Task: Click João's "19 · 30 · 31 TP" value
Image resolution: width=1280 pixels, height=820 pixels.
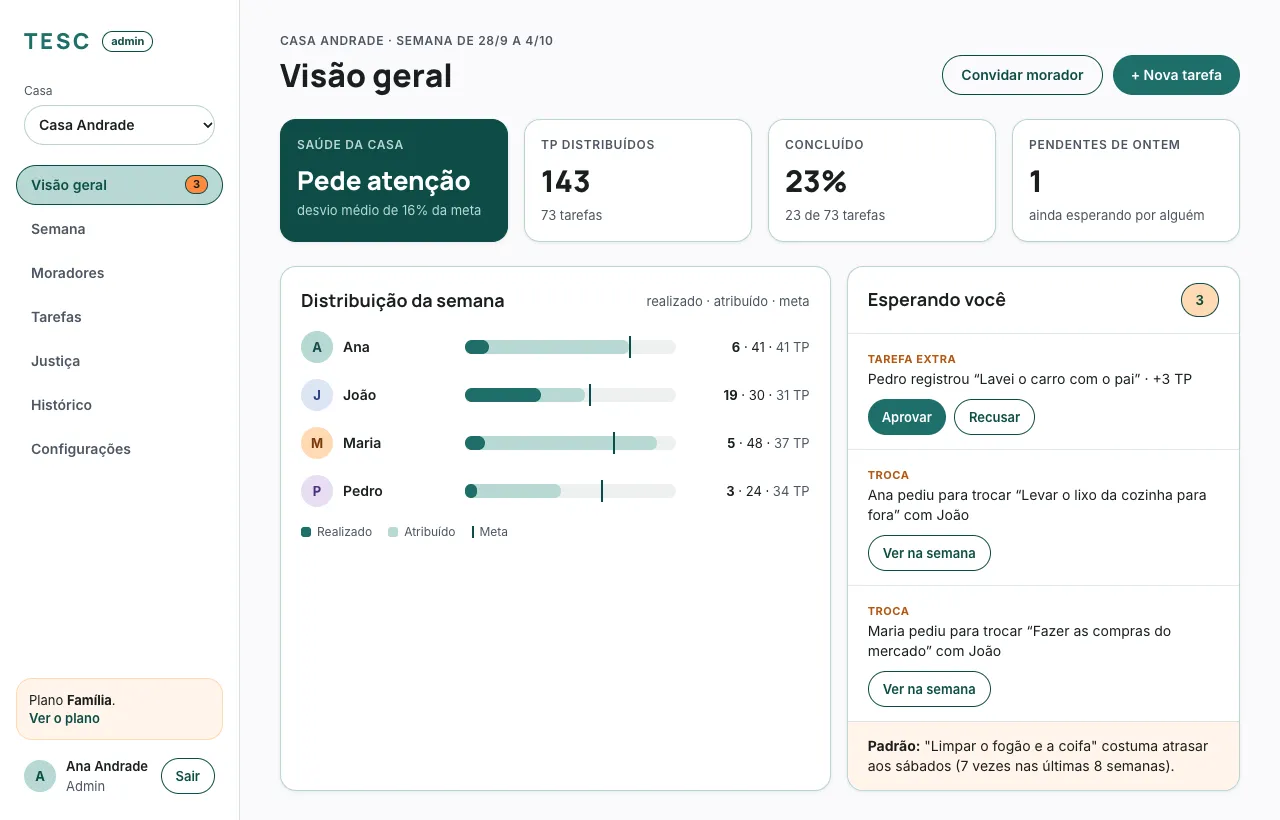Action: tap(766, 395)
